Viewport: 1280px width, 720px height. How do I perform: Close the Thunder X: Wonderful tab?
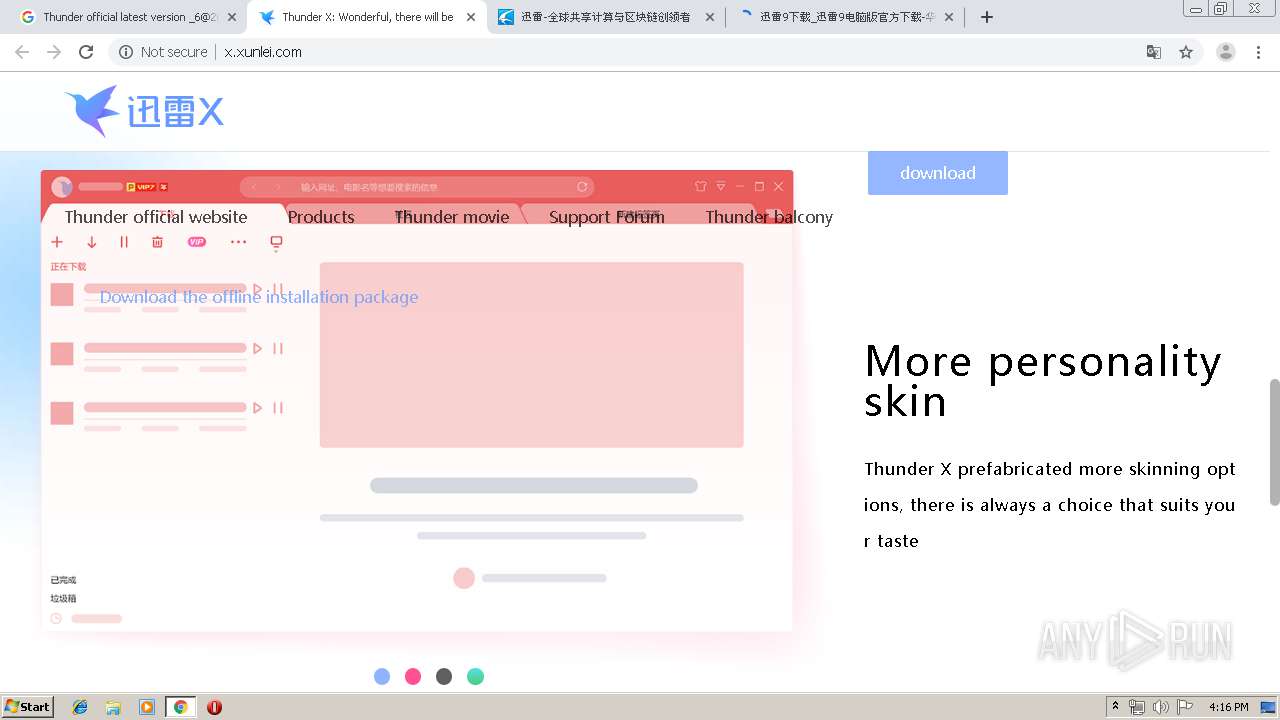point(471,17)
